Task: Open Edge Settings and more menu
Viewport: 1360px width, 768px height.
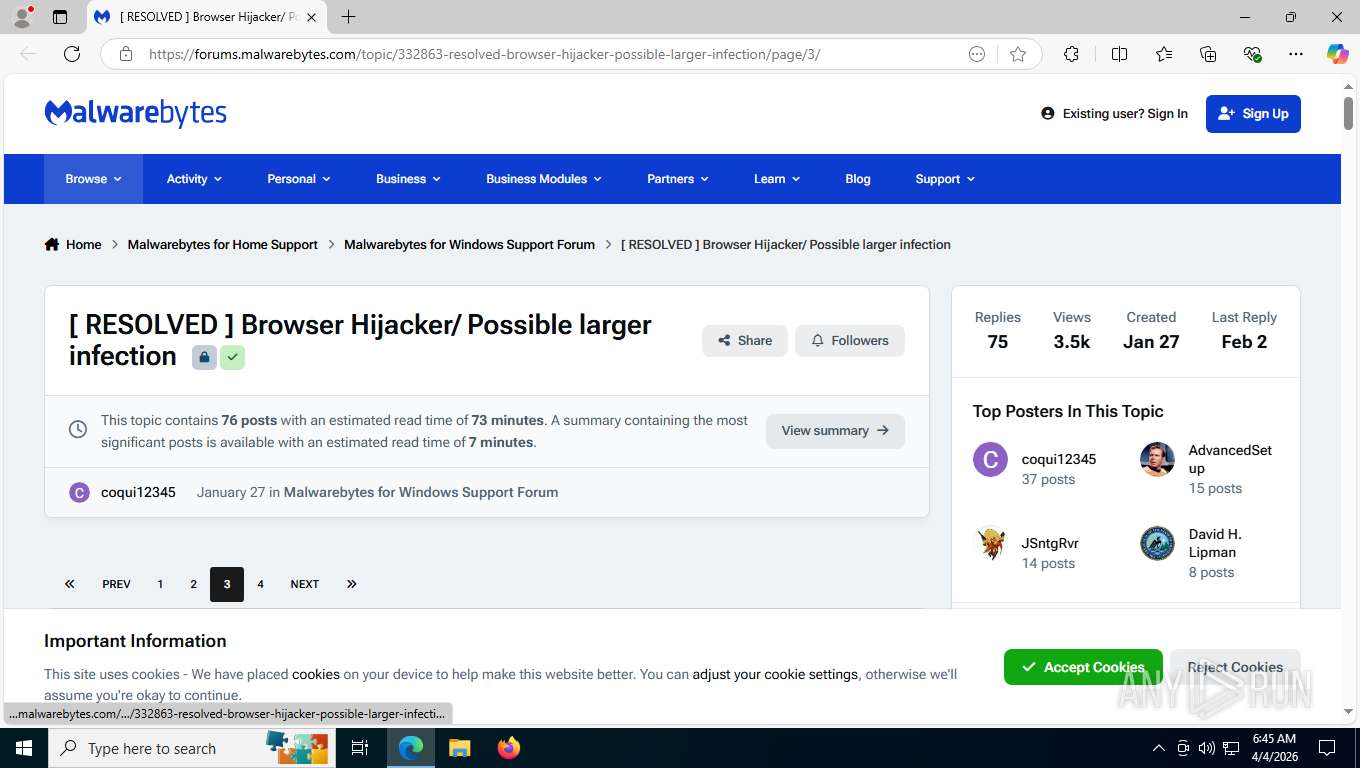Action: tap(1296, 54)
